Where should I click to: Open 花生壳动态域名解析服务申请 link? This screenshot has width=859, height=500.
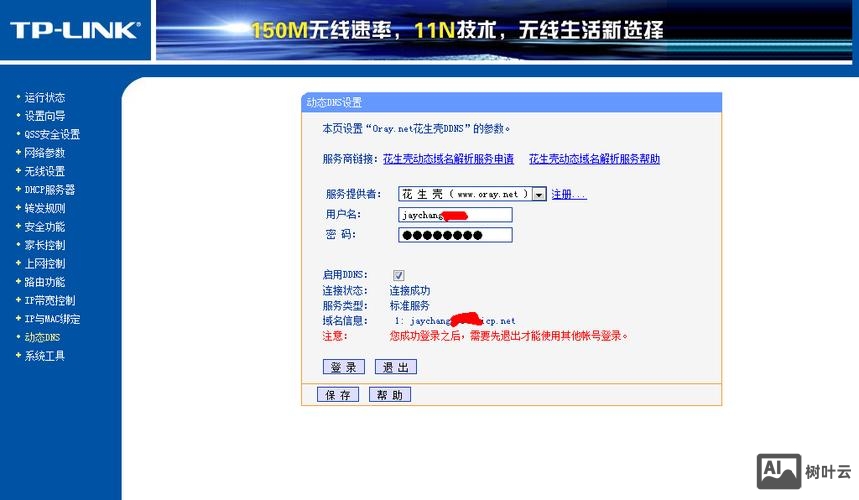pos(448,159)
